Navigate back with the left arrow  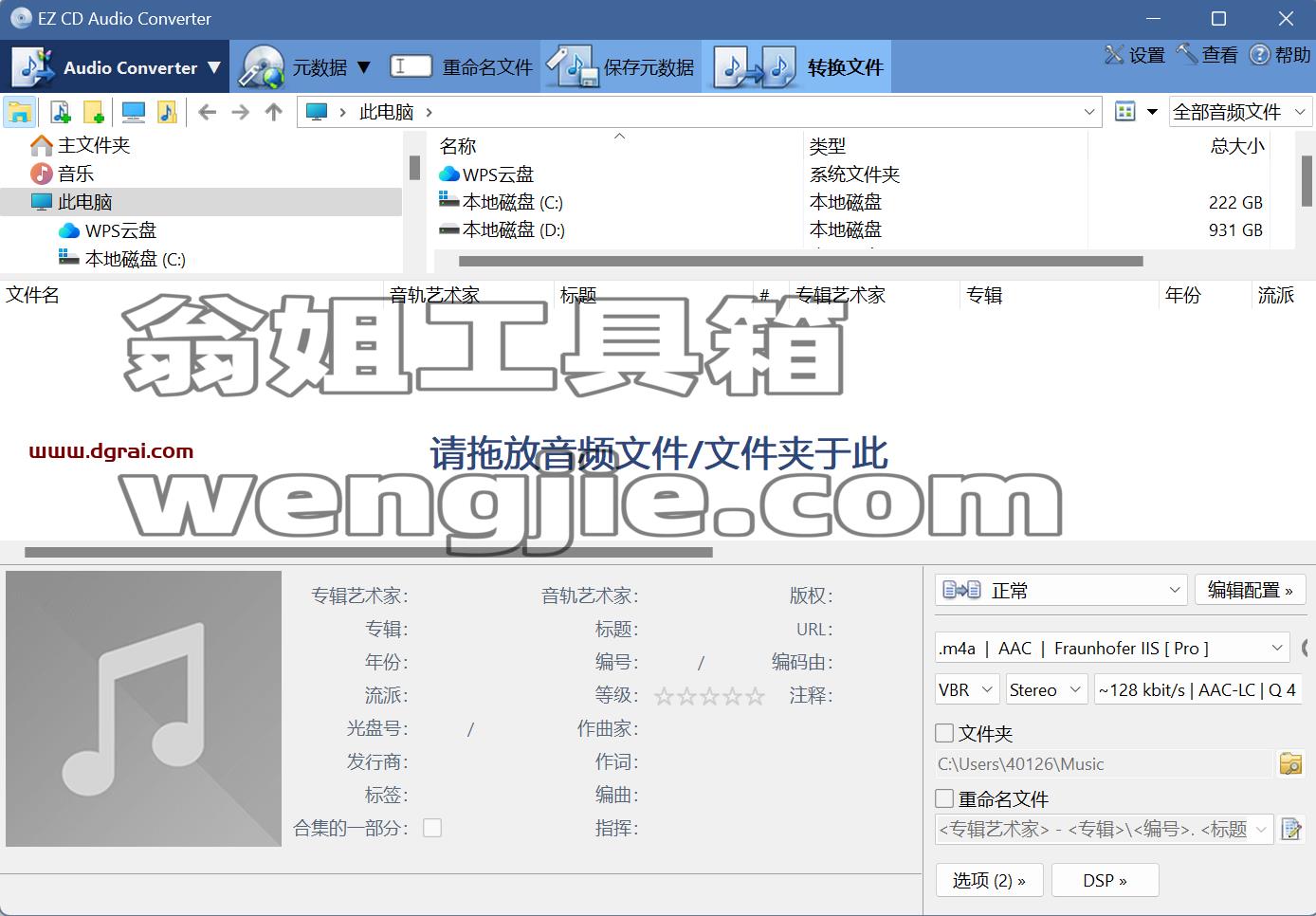coord(207,112)
